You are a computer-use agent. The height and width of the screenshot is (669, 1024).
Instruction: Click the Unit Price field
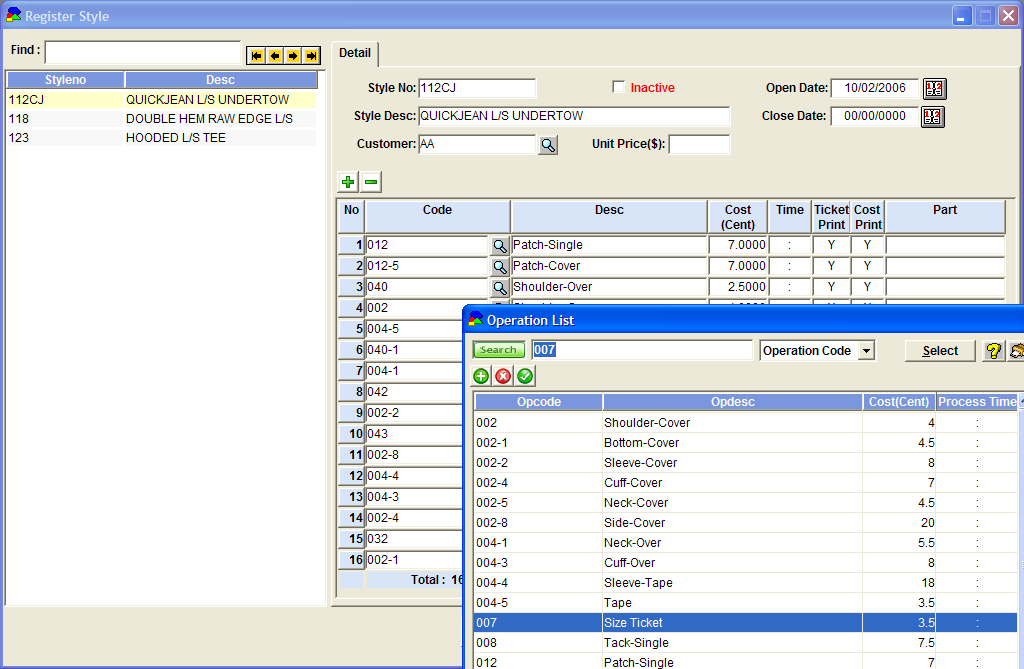pos(699,144)
